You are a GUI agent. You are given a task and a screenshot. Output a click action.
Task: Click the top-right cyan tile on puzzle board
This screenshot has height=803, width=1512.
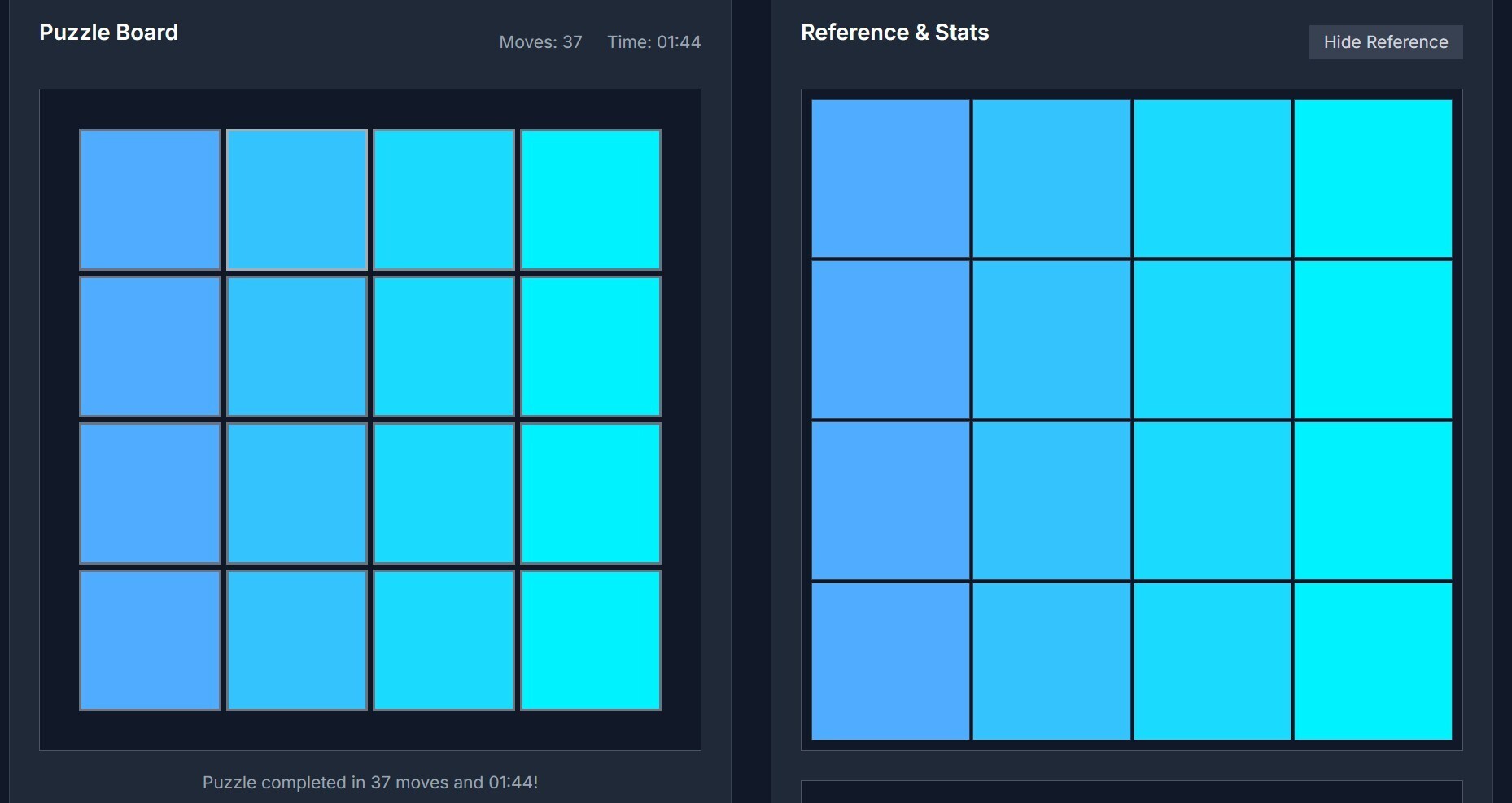click(590, 199)
